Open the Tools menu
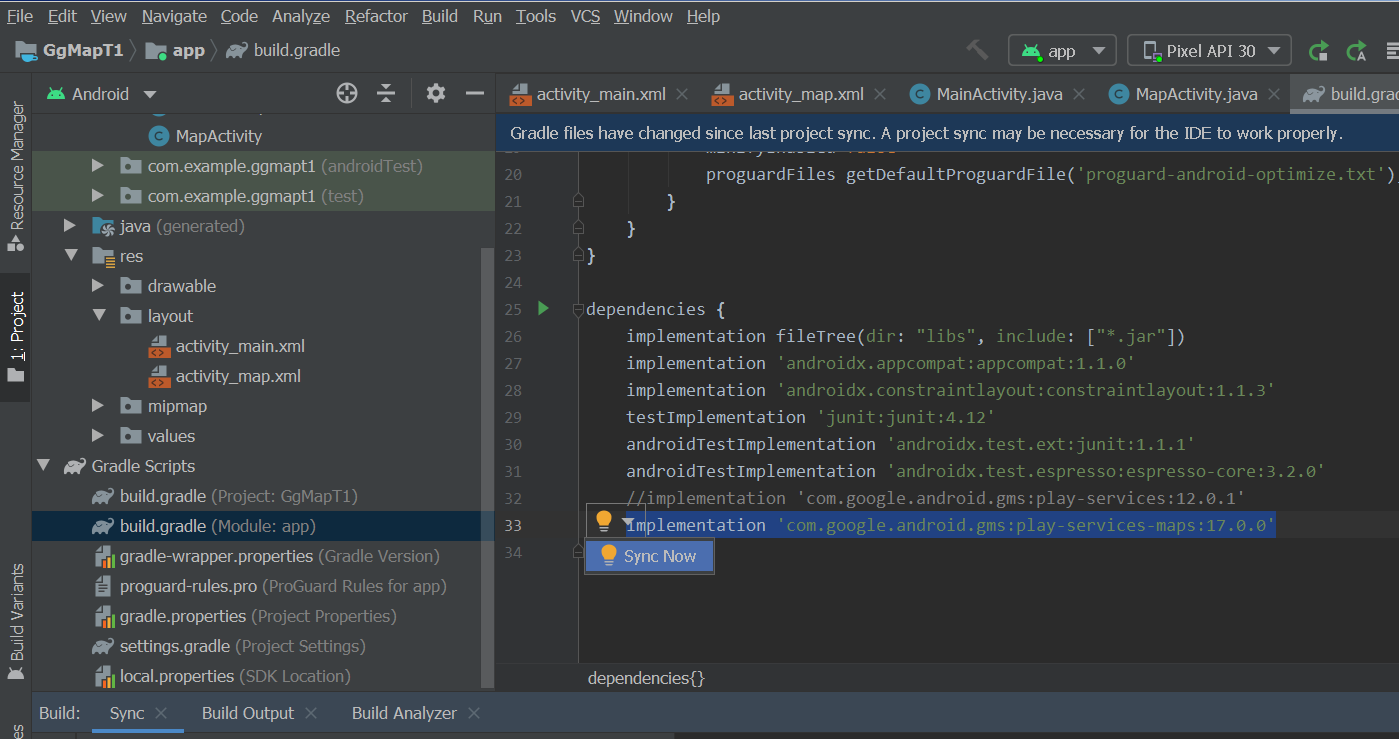 pyautogui.click(x=536, y=16)
